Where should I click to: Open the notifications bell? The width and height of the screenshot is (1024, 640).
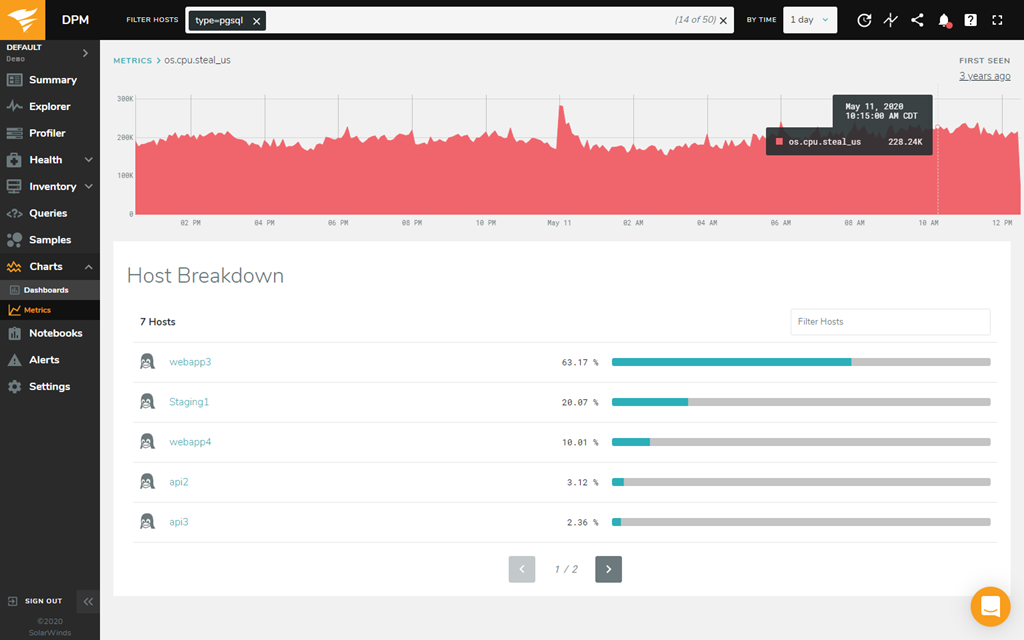point(944,20)
